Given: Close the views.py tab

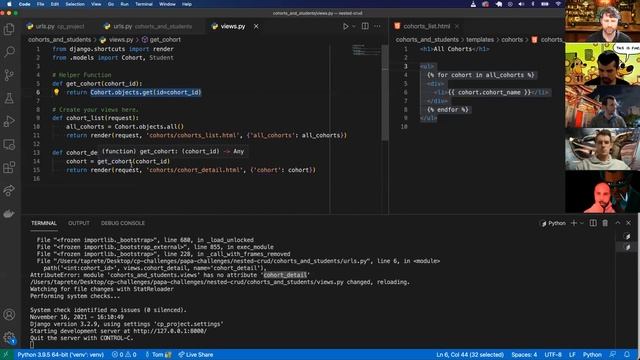Looking at the screenshot, I should [256, 26].
